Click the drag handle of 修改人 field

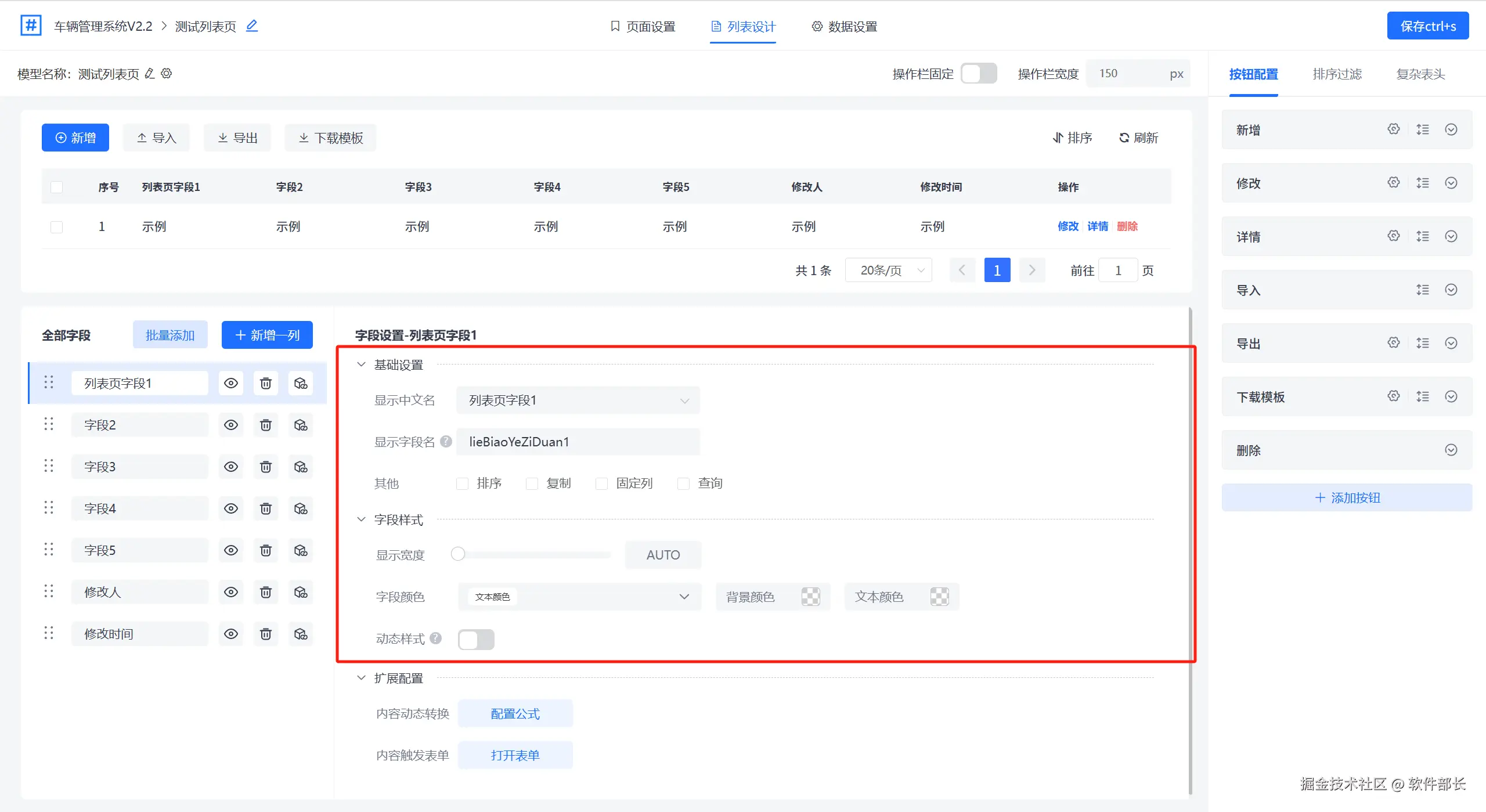(49, 591)
